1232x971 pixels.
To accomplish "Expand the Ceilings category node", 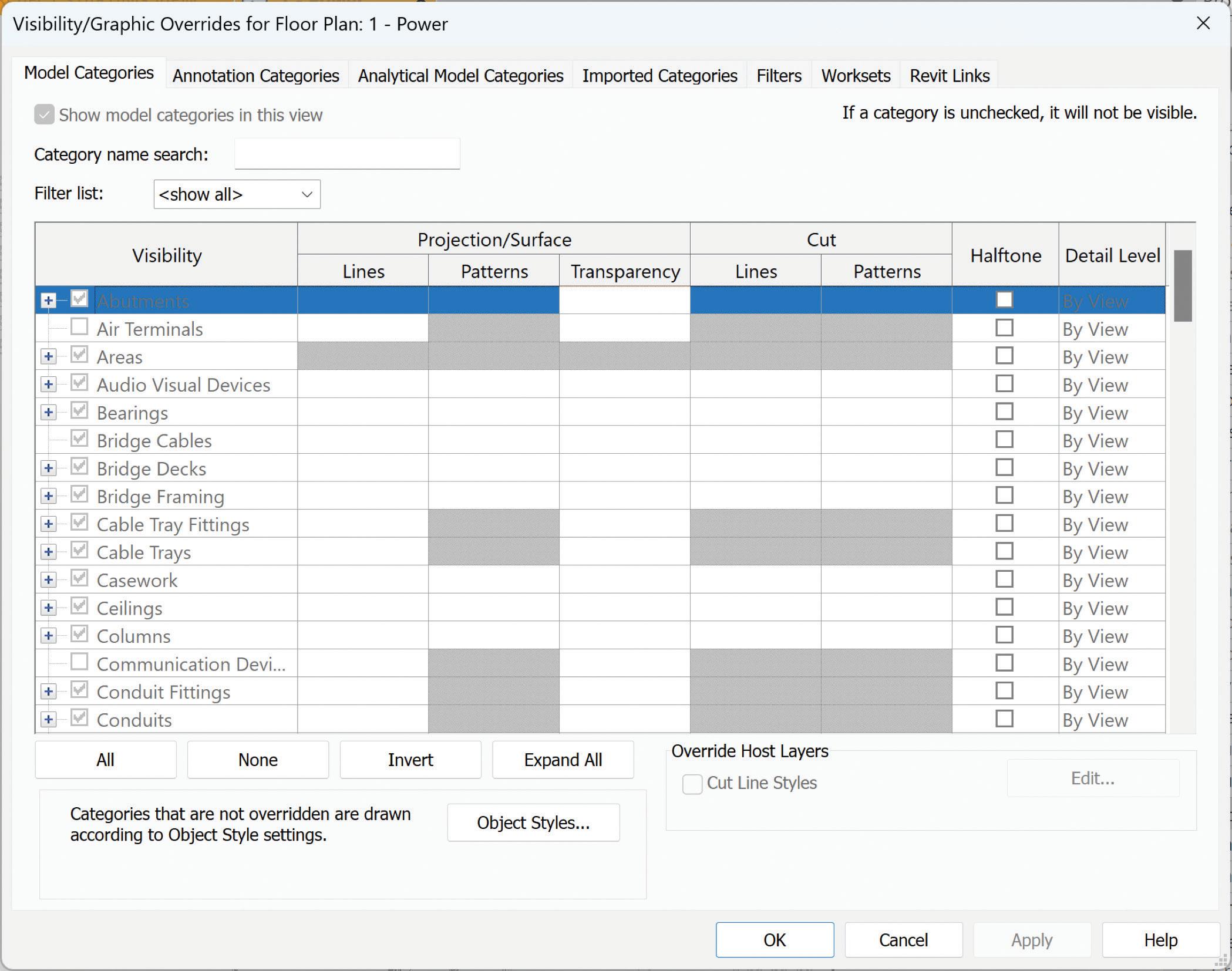I will [49, 608].
